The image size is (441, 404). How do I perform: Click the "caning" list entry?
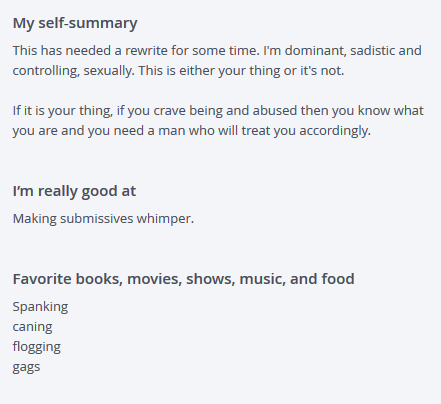32,327
